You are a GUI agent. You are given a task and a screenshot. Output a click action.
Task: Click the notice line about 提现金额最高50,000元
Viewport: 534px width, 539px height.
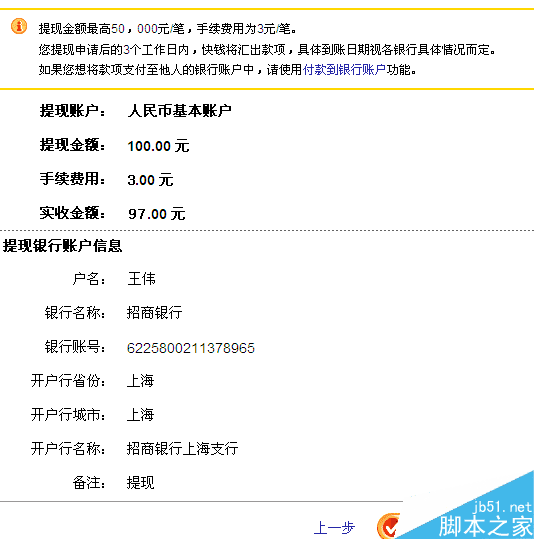[x=167, y=29]
